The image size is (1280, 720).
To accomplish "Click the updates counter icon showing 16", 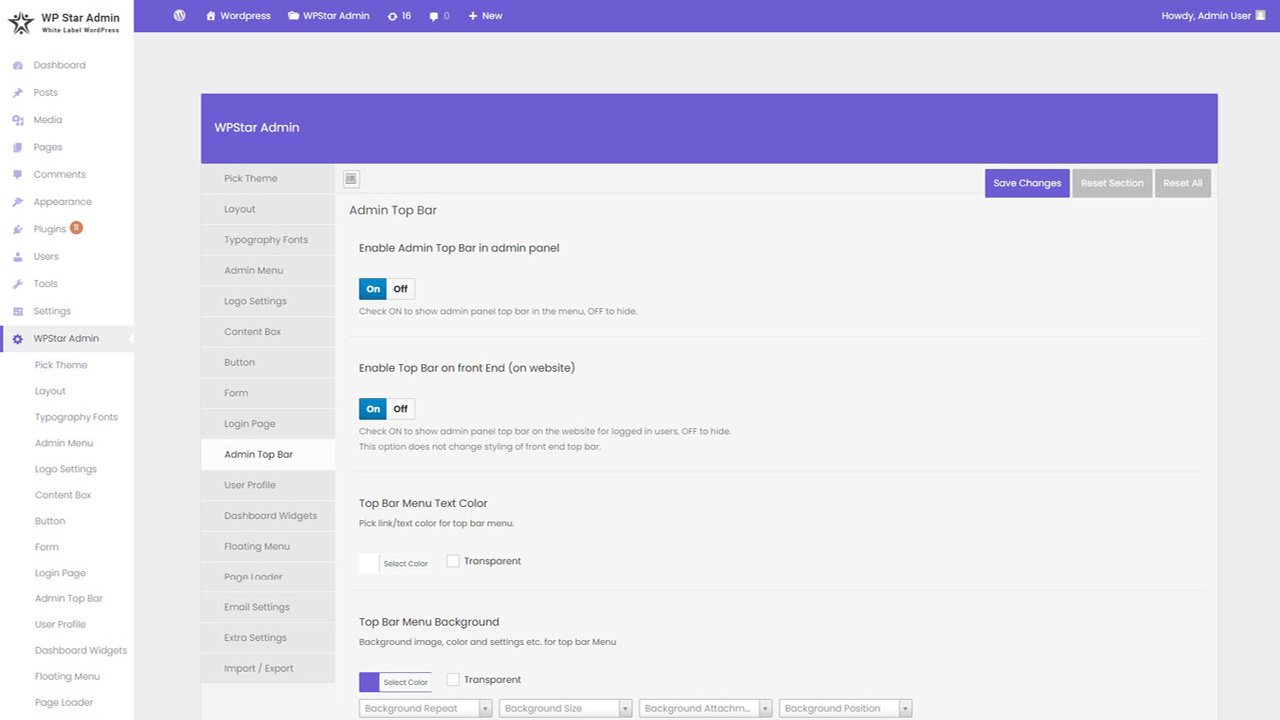I will [392, 16].
